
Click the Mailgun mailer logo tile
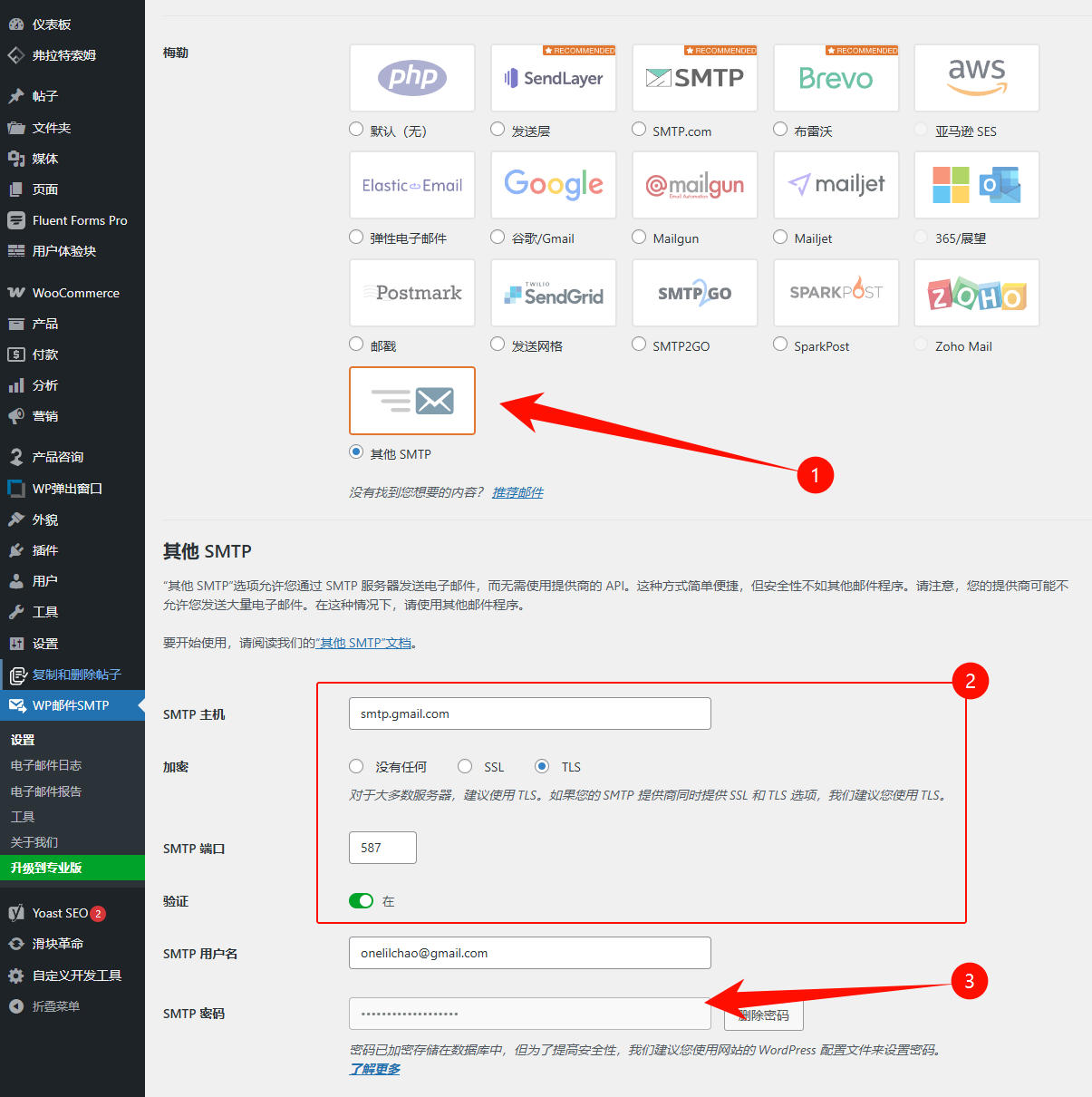pos(694,185)
